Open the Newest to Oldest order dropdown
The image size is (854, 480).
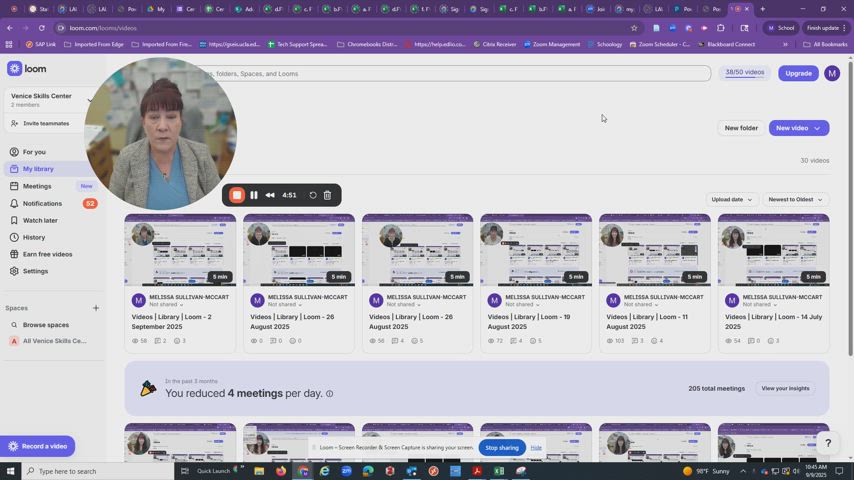coord(795,199)
